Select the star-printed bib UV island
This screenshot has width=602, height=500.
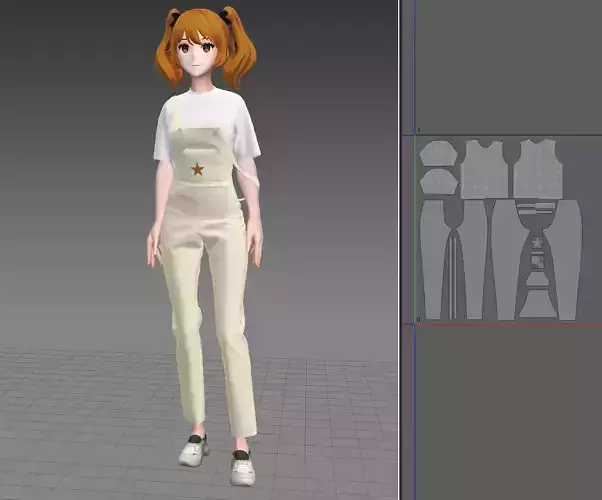click(x=537, y=244)
